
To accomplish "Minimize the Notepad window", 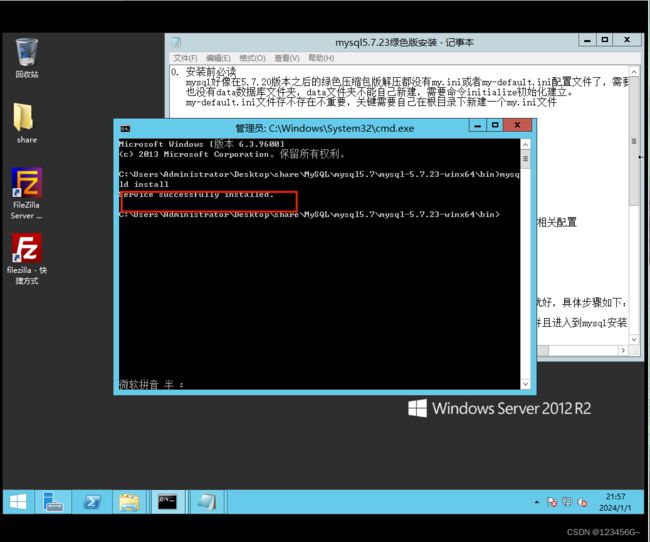I will [587, 40].
